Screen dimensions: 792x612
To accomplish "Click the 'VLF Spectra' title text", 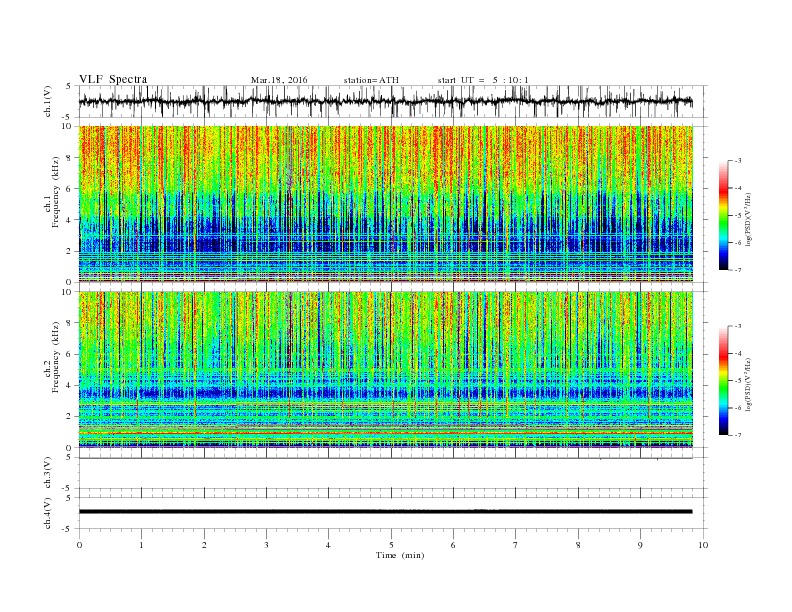I will [x=113, y=79].
